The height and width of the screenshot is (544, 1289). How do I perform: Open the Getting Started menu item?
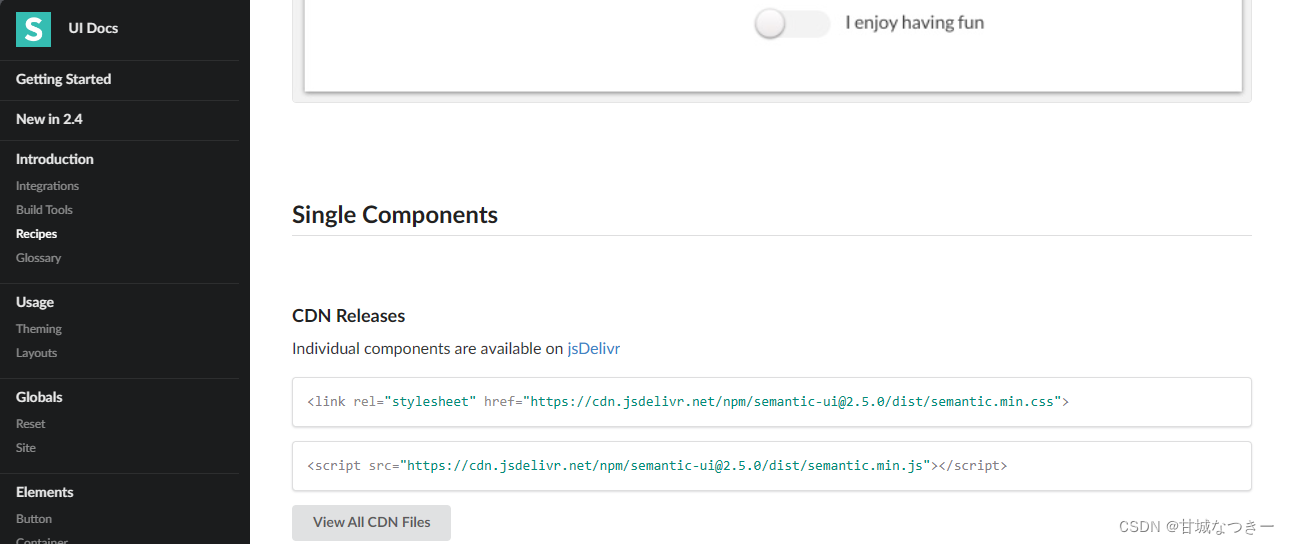[64, 79]
